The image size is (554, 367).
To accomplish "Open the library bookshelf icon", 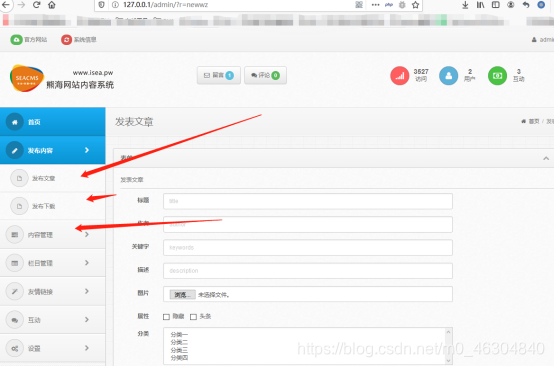I will [x=481, y=5].
